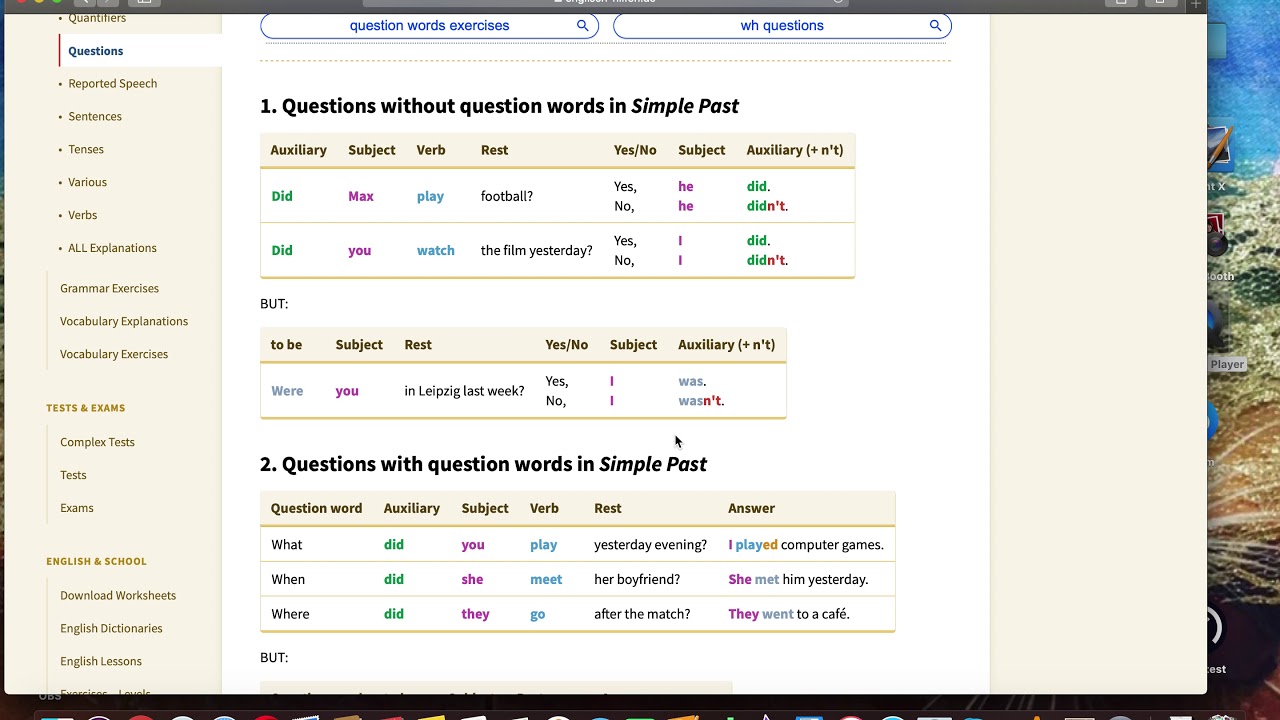This screenshot has width=1280, height=720.
Task: Open the Exams sidebar link
Action: [77, 508]
